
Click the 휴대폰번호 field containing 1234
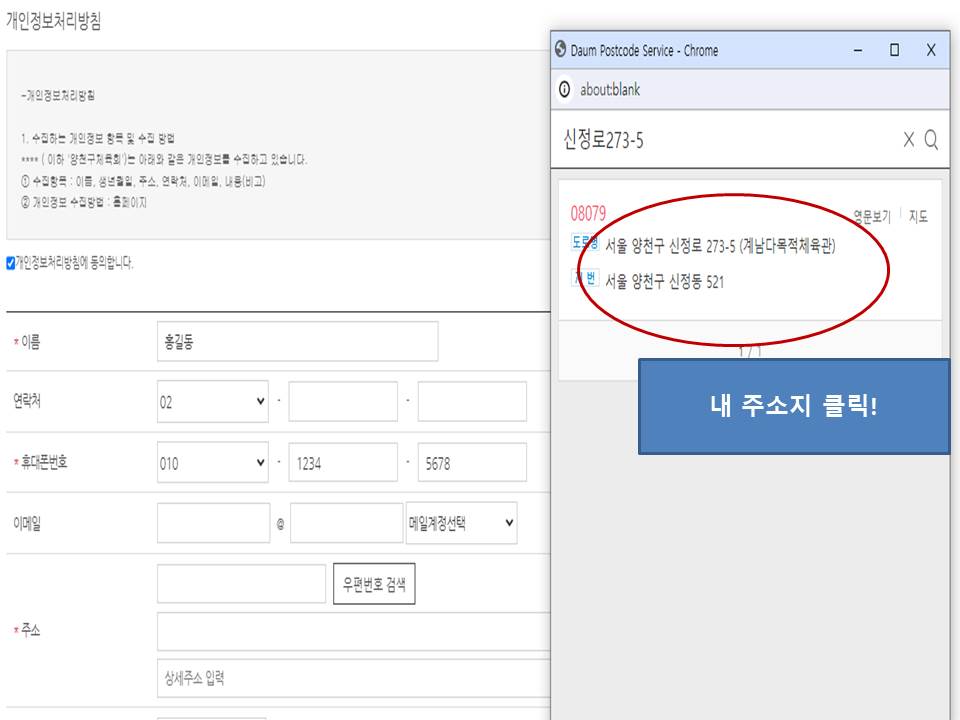point(343,462)
